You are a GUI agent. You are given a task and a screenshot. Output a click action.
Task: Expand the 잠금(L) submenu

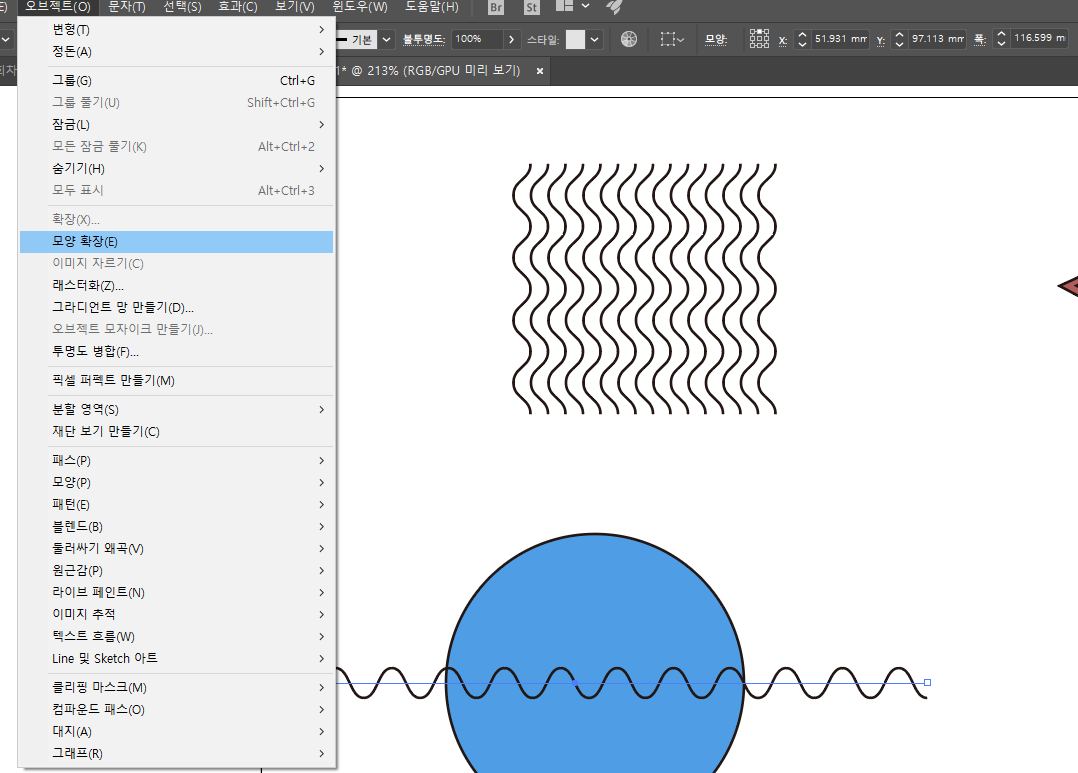(177, 124)
